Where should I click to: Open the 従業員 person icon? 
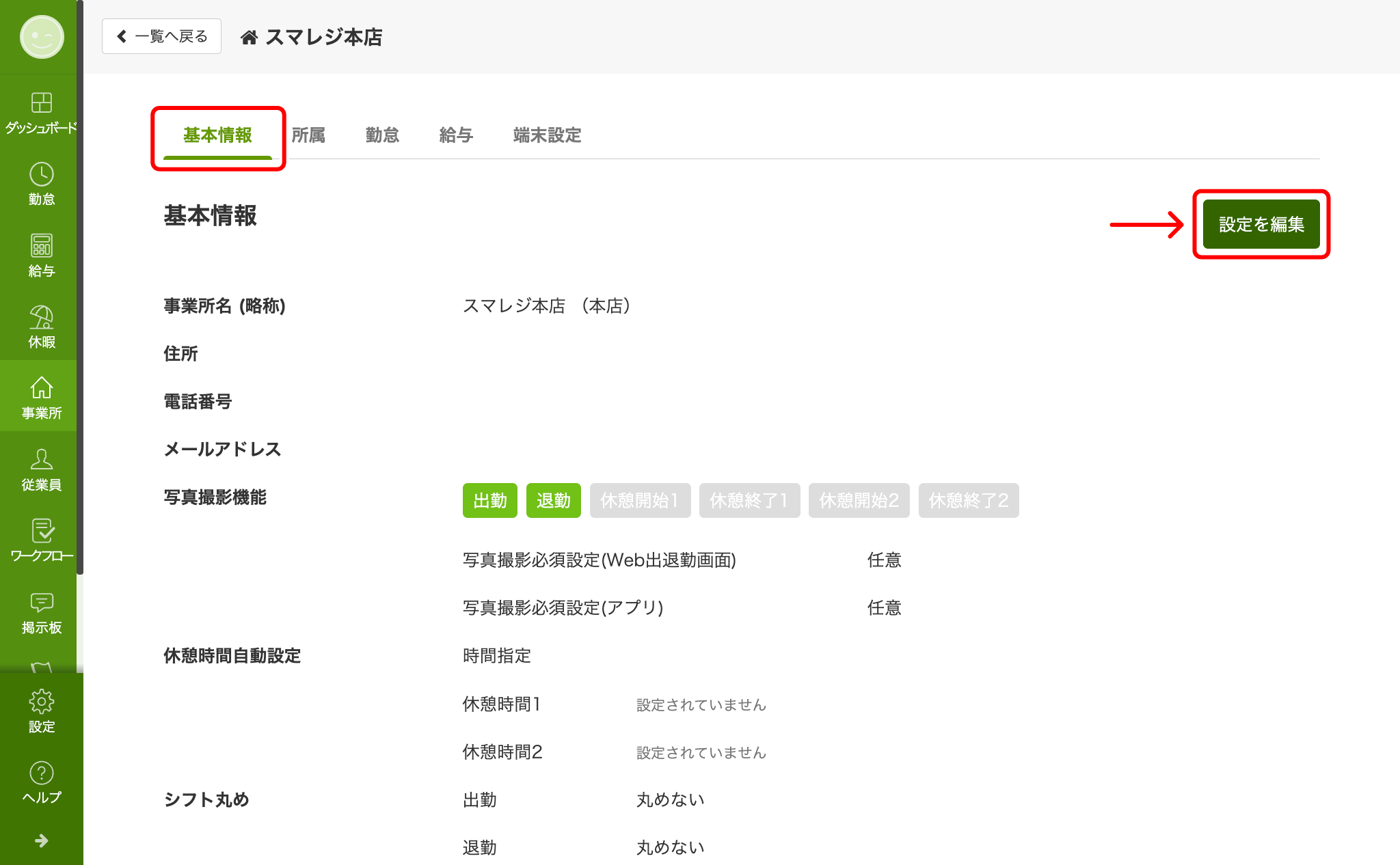(41, 460)
